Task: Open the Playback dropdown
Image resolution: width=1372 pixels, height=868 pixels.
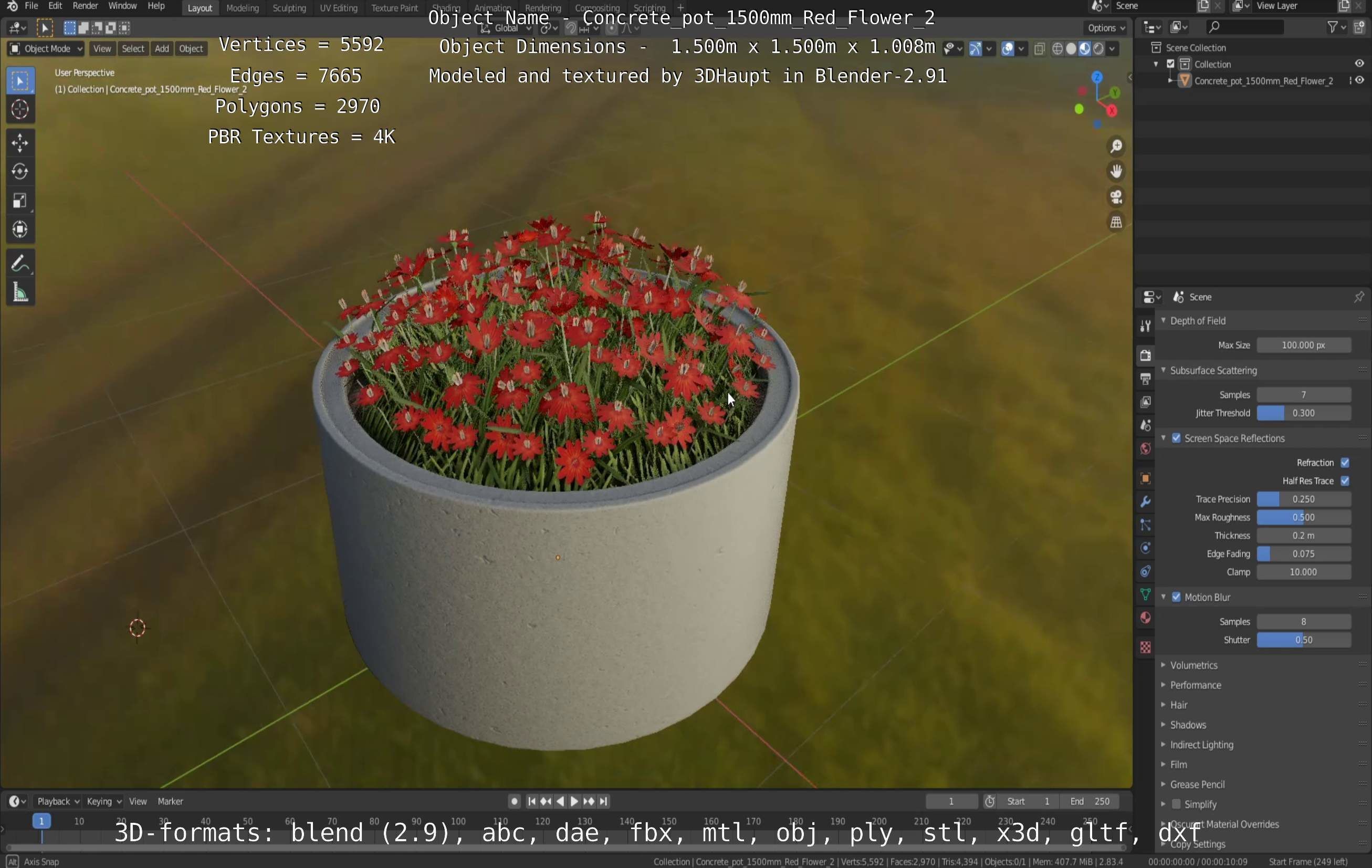Action: point(58,801)
